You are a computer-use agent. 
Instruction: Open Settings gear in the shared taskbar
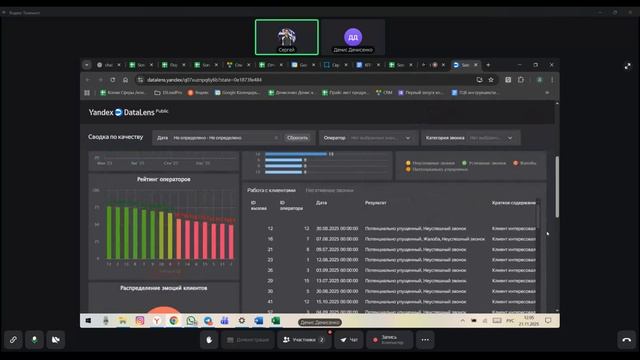click(242, 321)
